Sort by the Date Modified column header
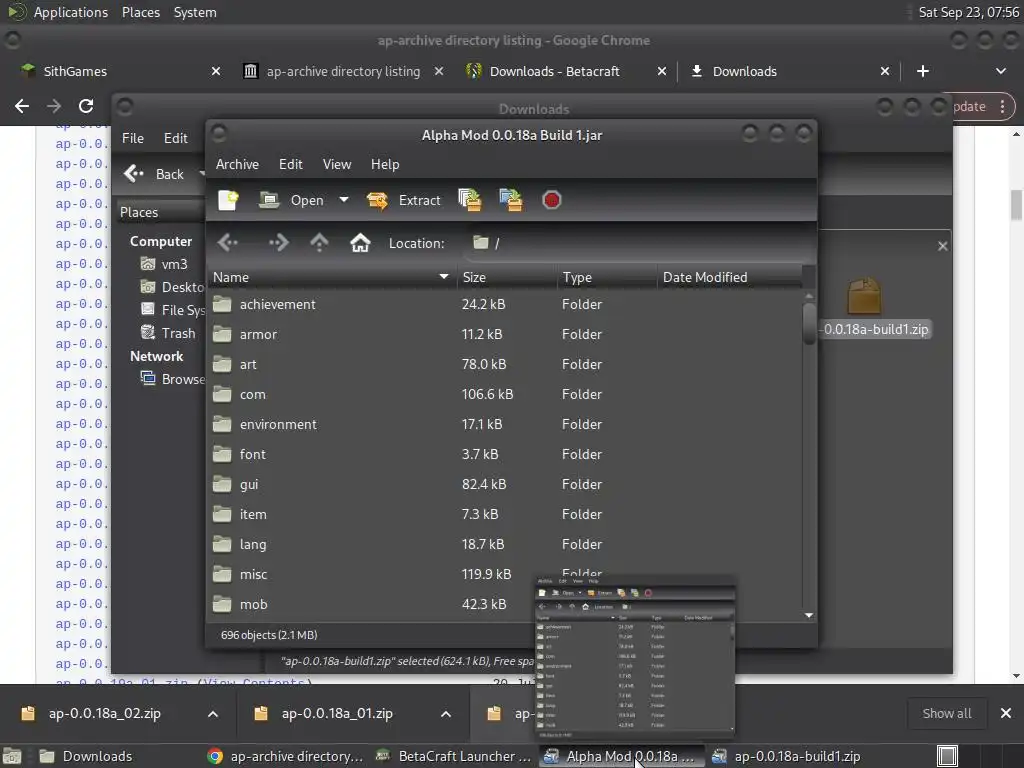 [x=729, y=277]
